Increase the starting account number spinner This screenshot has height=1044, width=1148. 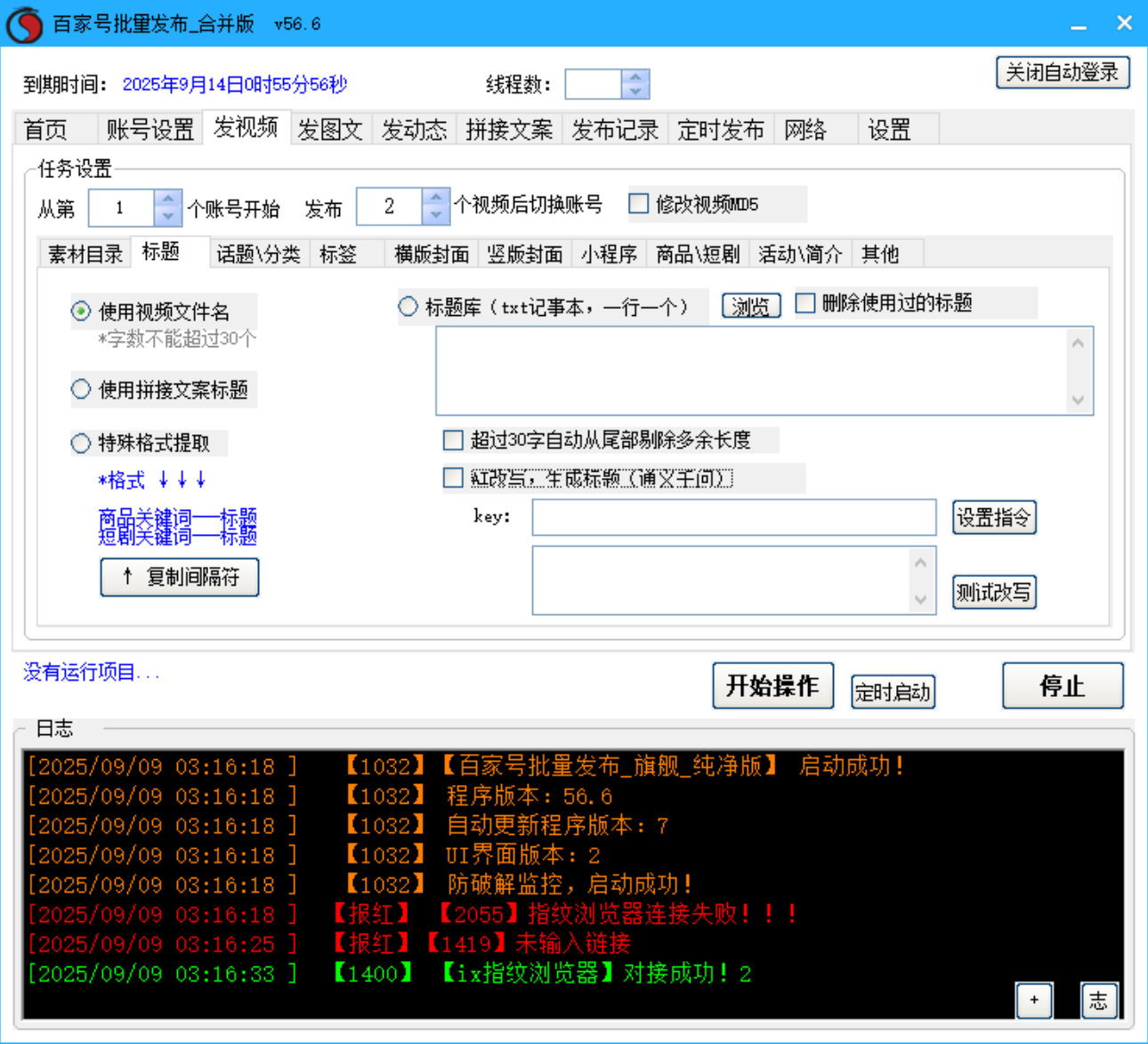(166, 200)
